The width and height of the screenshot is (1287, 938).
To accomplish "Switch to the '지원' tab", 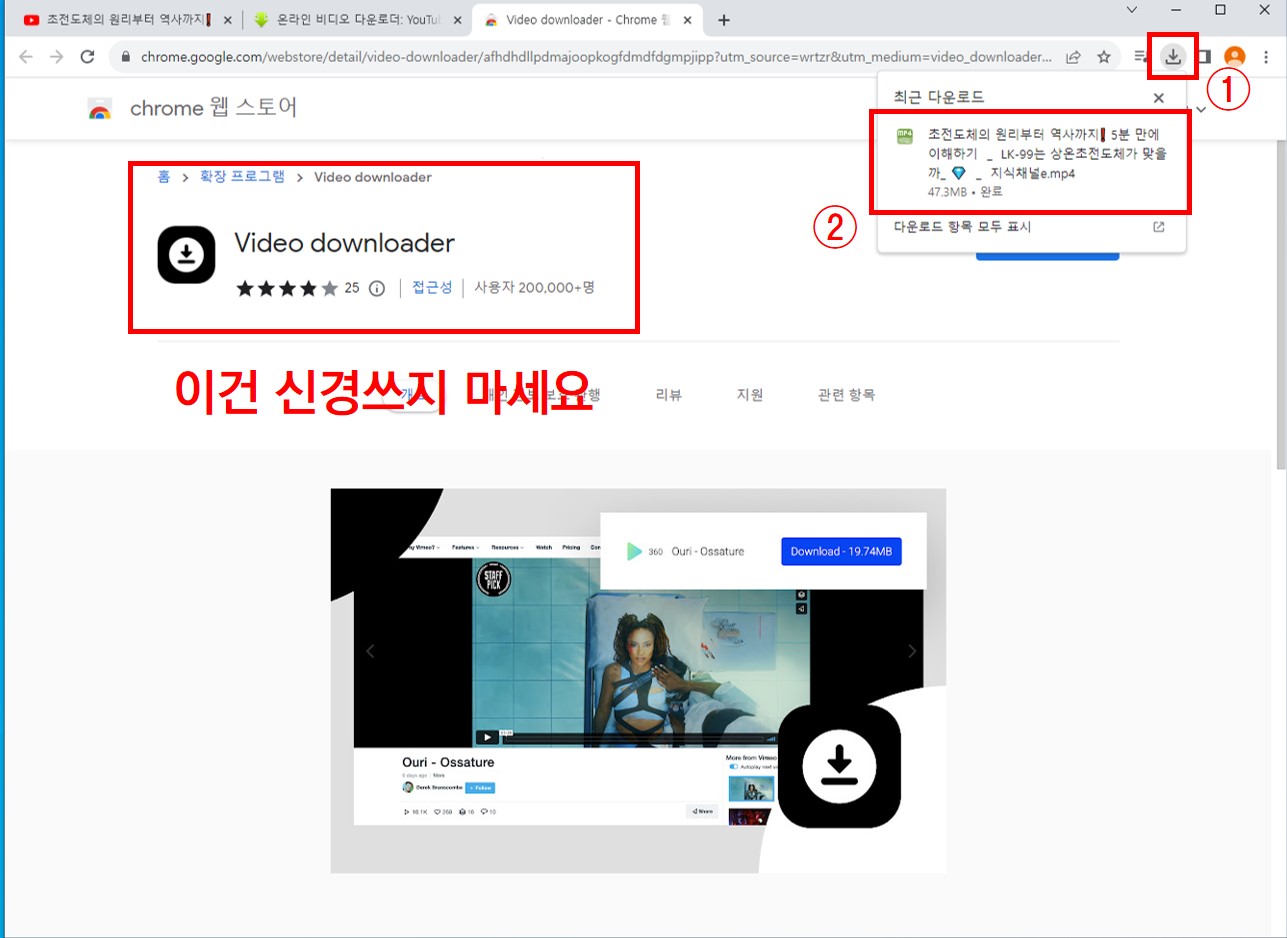I will (x=750, y=395).
